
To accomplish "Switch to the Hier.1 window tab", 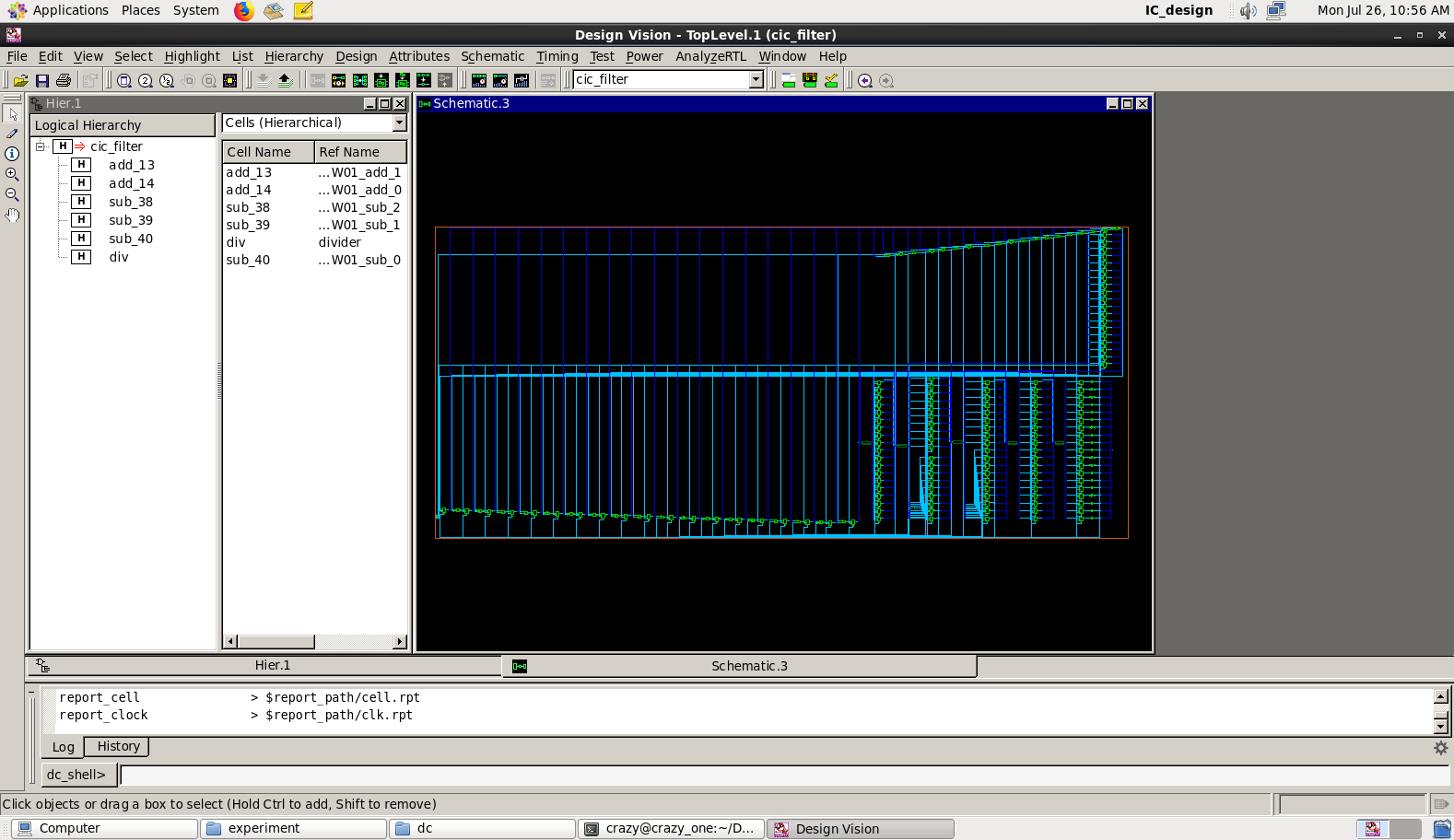I will click(x=265, y=665).
